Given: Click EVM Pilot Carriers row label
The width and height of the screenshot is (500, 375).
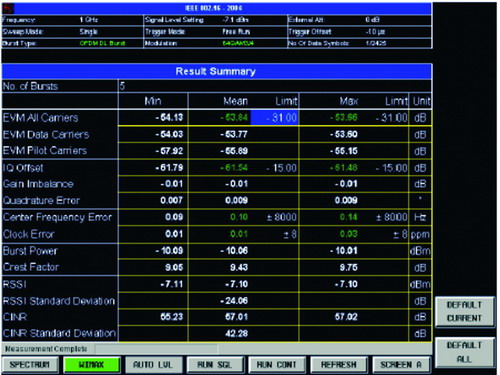Looking at the screenshot, I should coord(45,151).
